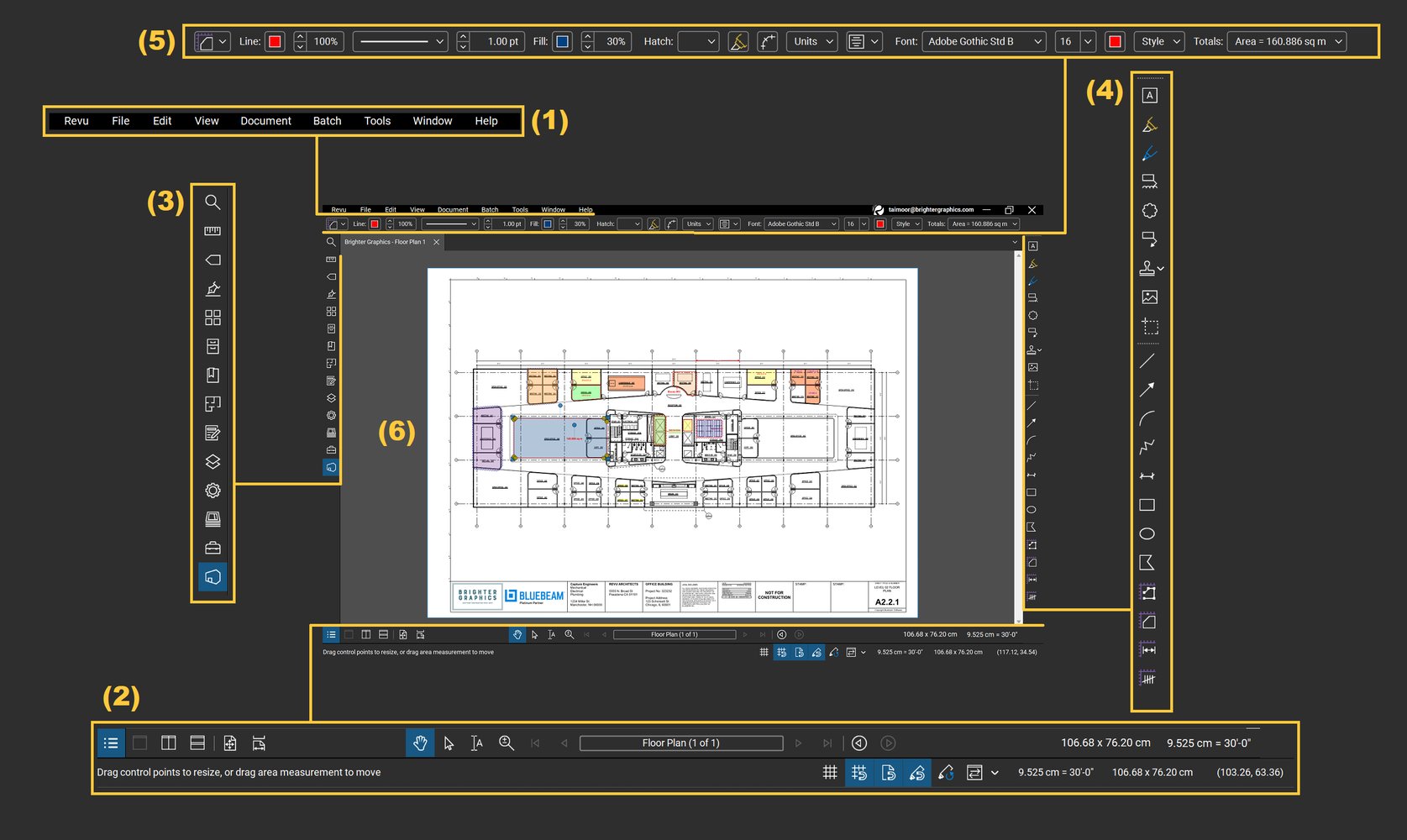Select the Cloud markup tool
Viewport: 1407px width, 840px height.
coord(1149,210)
